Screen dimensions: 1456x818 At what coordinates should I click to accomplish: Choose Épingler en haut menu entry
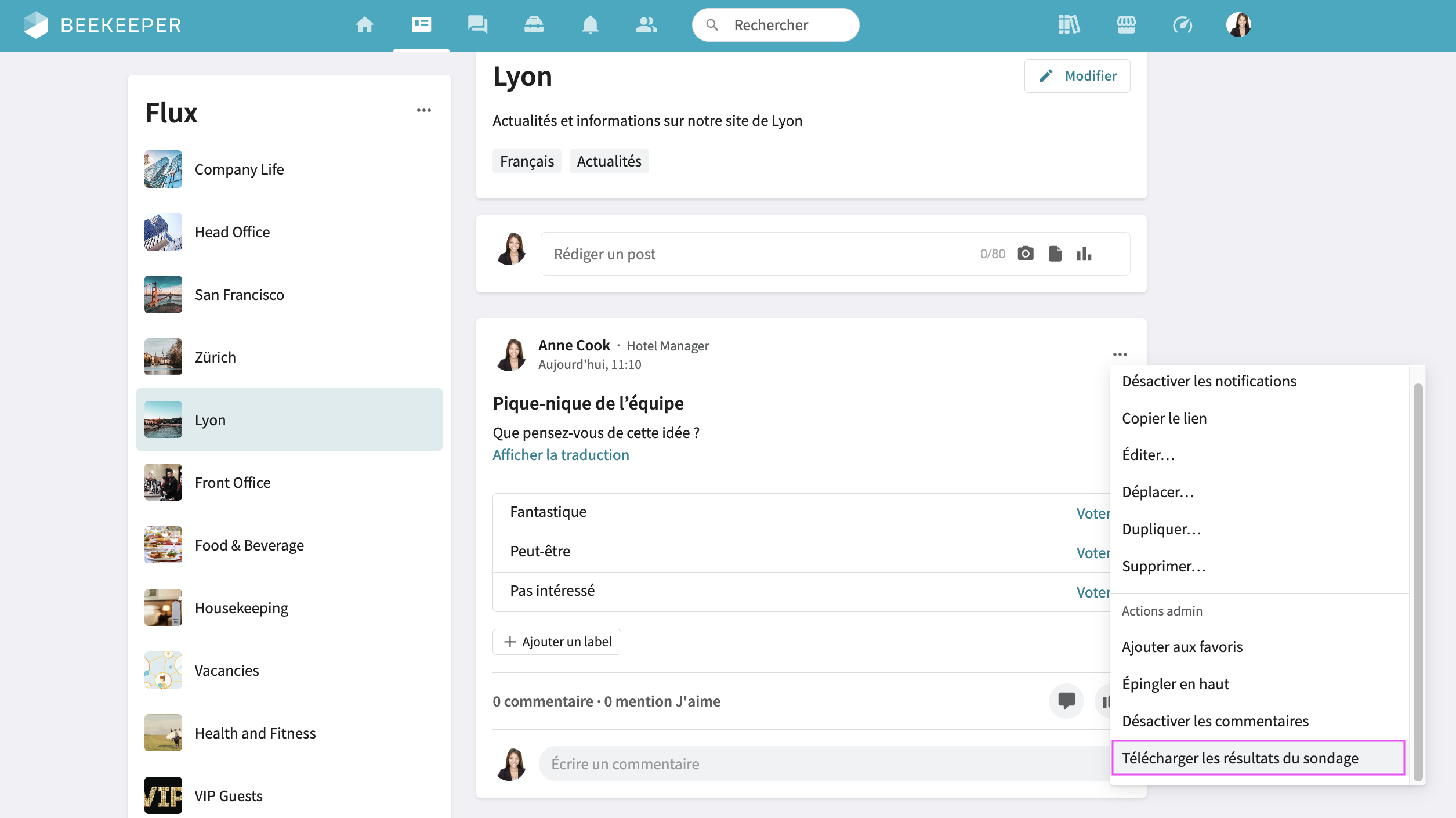click(1175, 684)
